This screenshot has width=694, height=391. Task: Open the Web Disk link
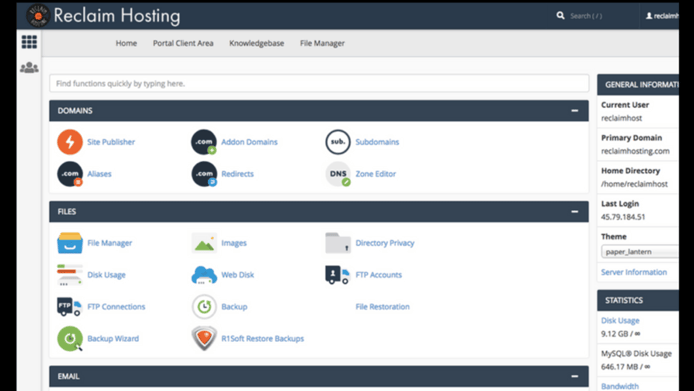click(x=238, y=275)
